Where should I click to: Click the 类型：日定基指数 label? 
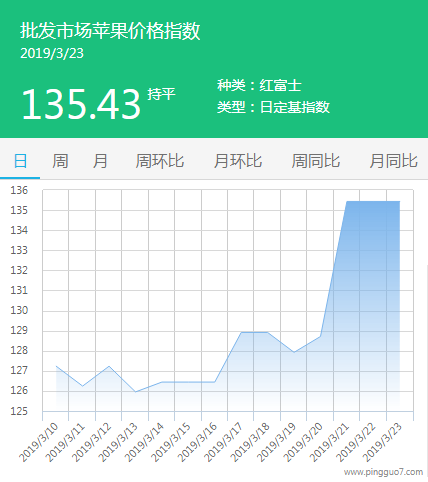point(273,107)
